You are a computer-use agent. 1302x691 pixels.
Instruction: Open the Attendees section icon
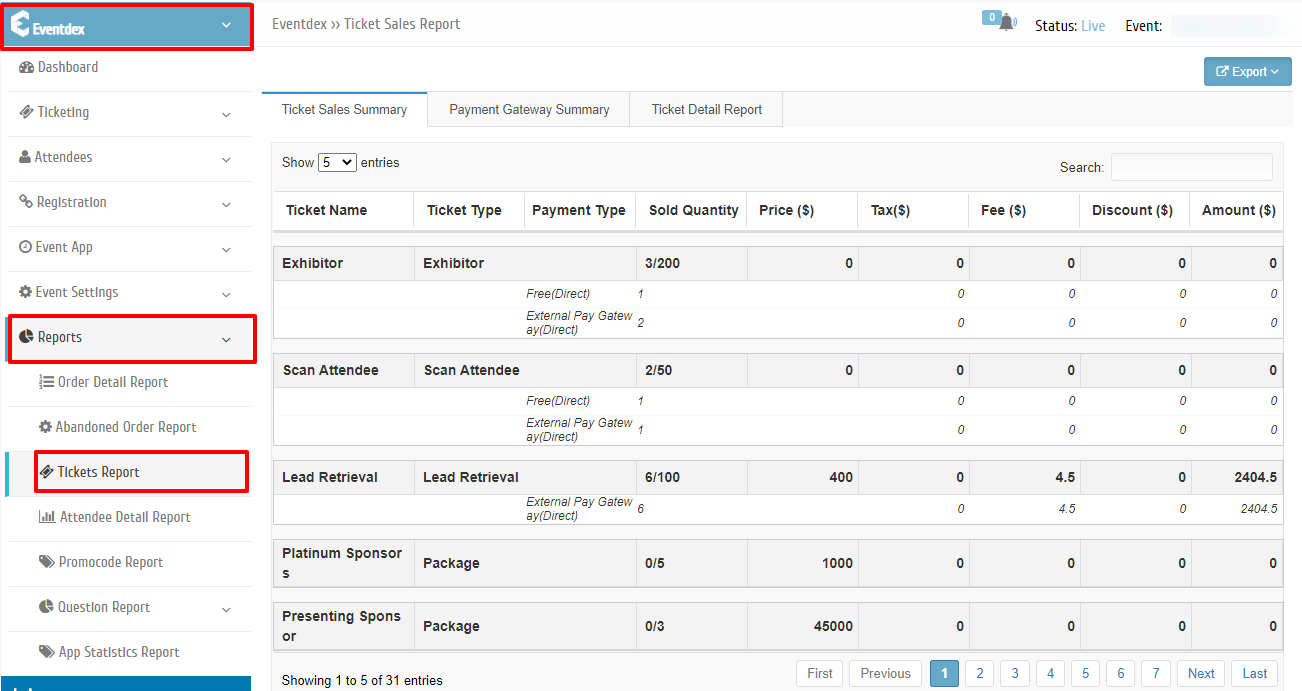point(24,157)
